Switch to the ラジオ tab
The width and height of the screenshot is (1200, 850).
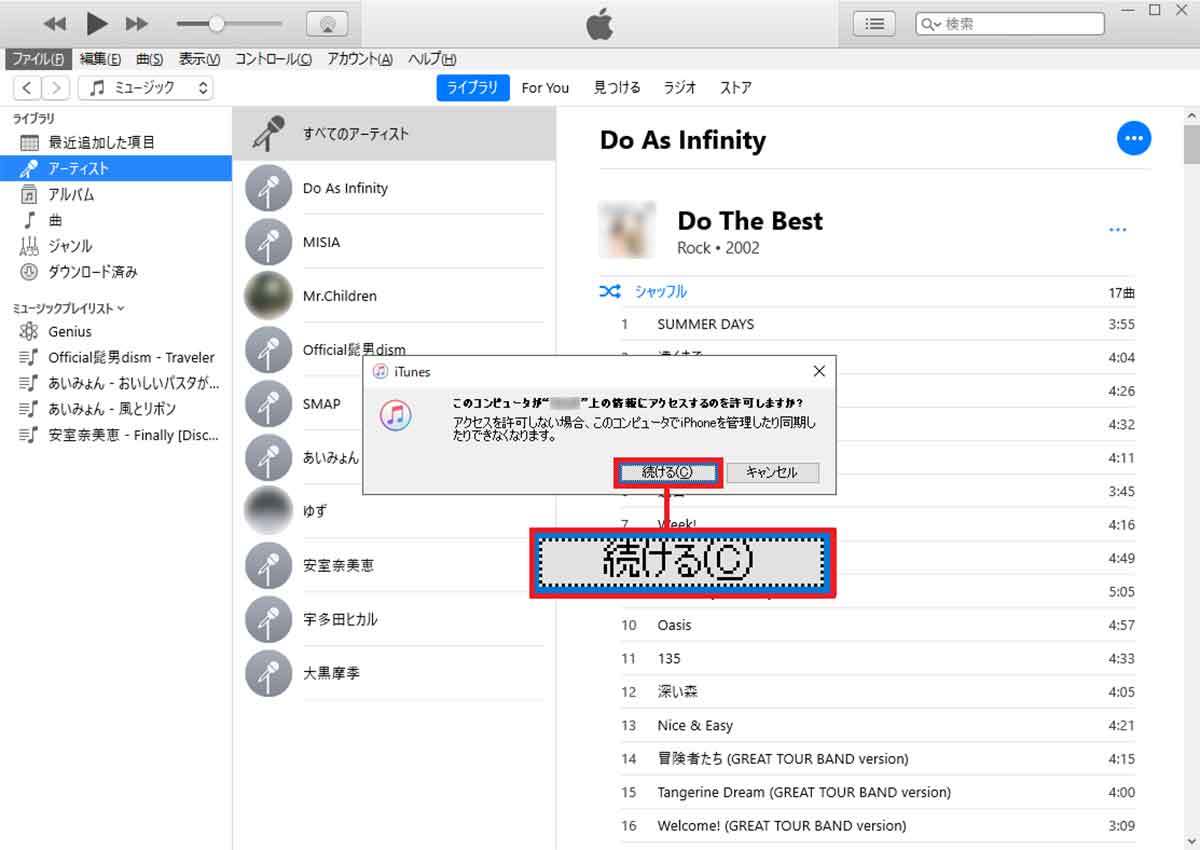(x=680, y=88)
